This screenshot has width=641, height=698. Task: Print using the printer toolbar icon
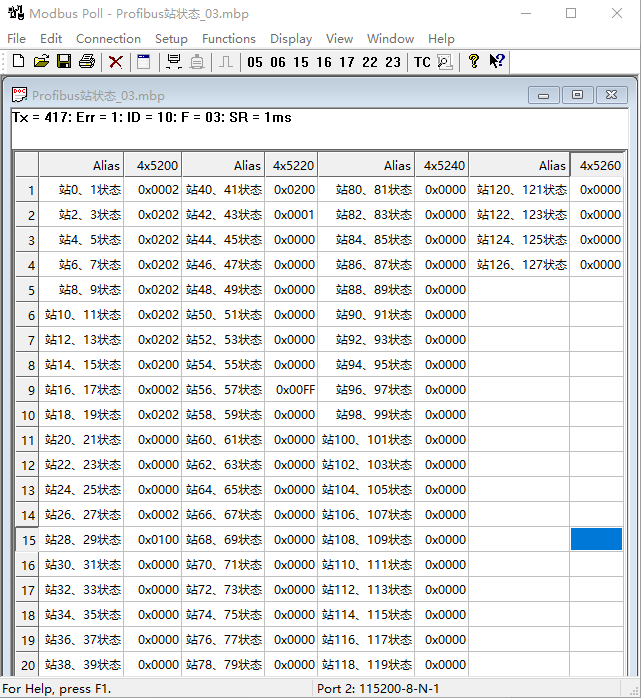click(87, 62)
